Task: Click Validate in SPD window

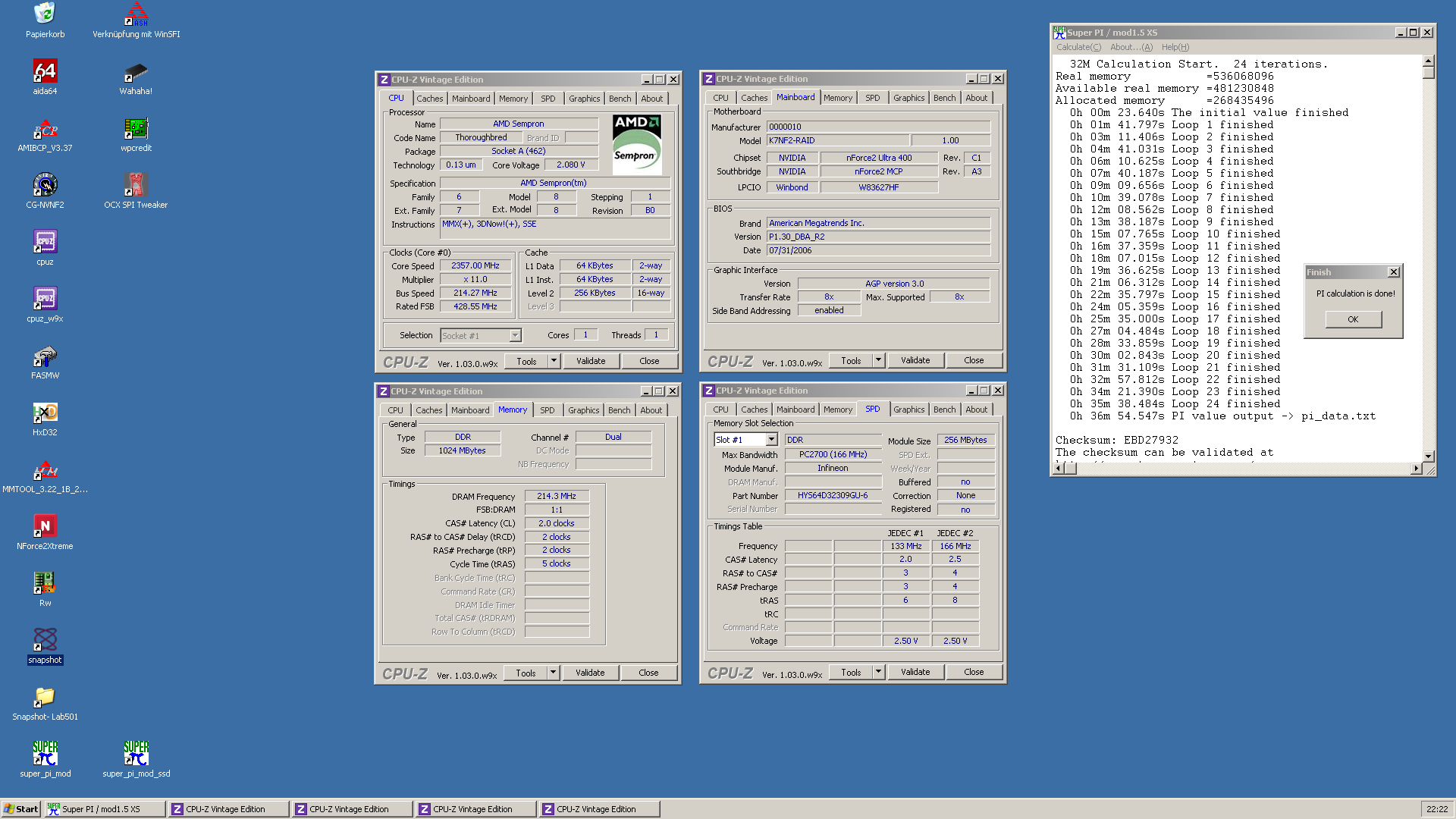Action: coord(915,672)
